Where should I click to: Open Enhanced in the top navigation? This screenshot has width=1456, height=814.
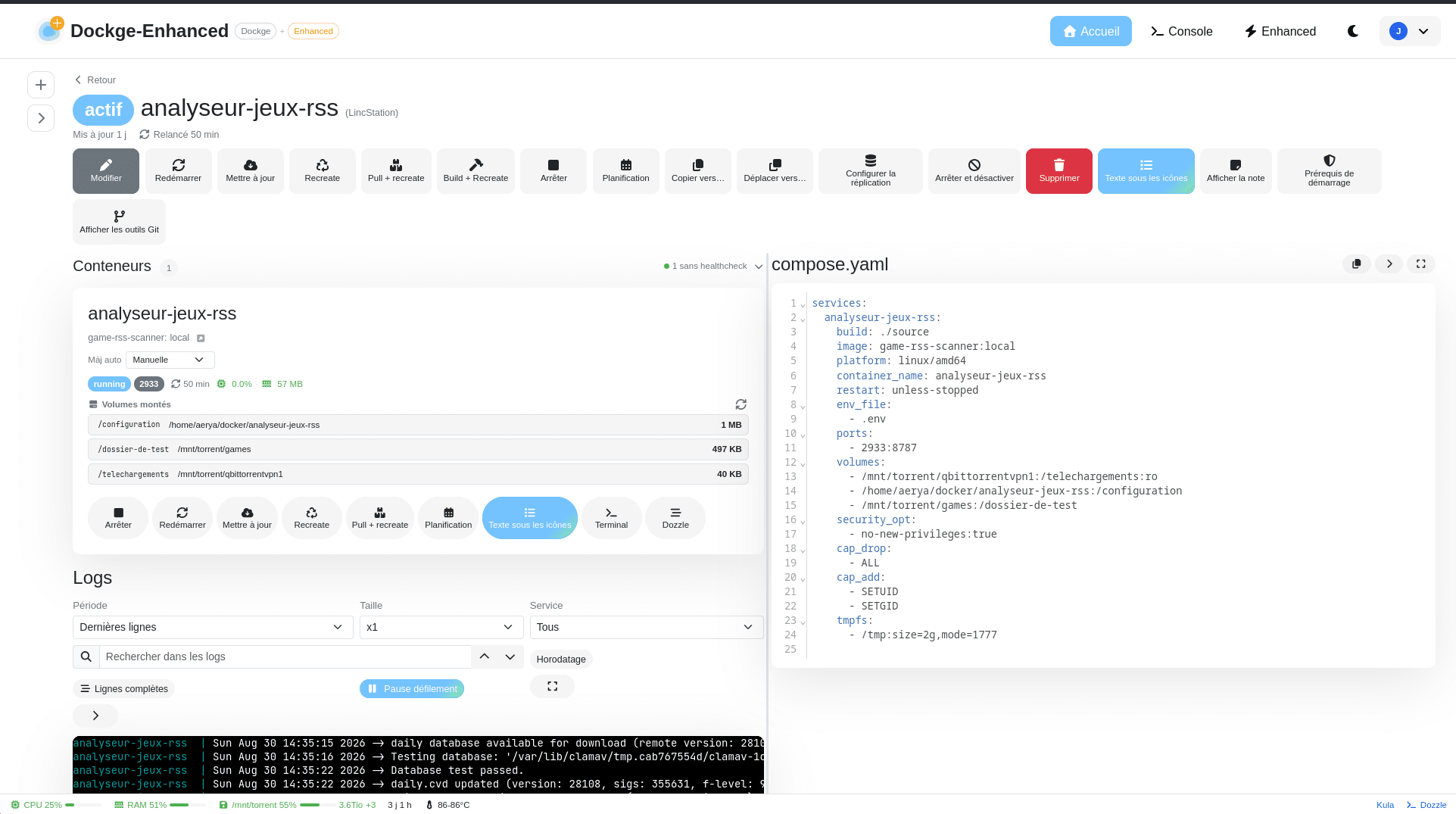point(1280,31)
